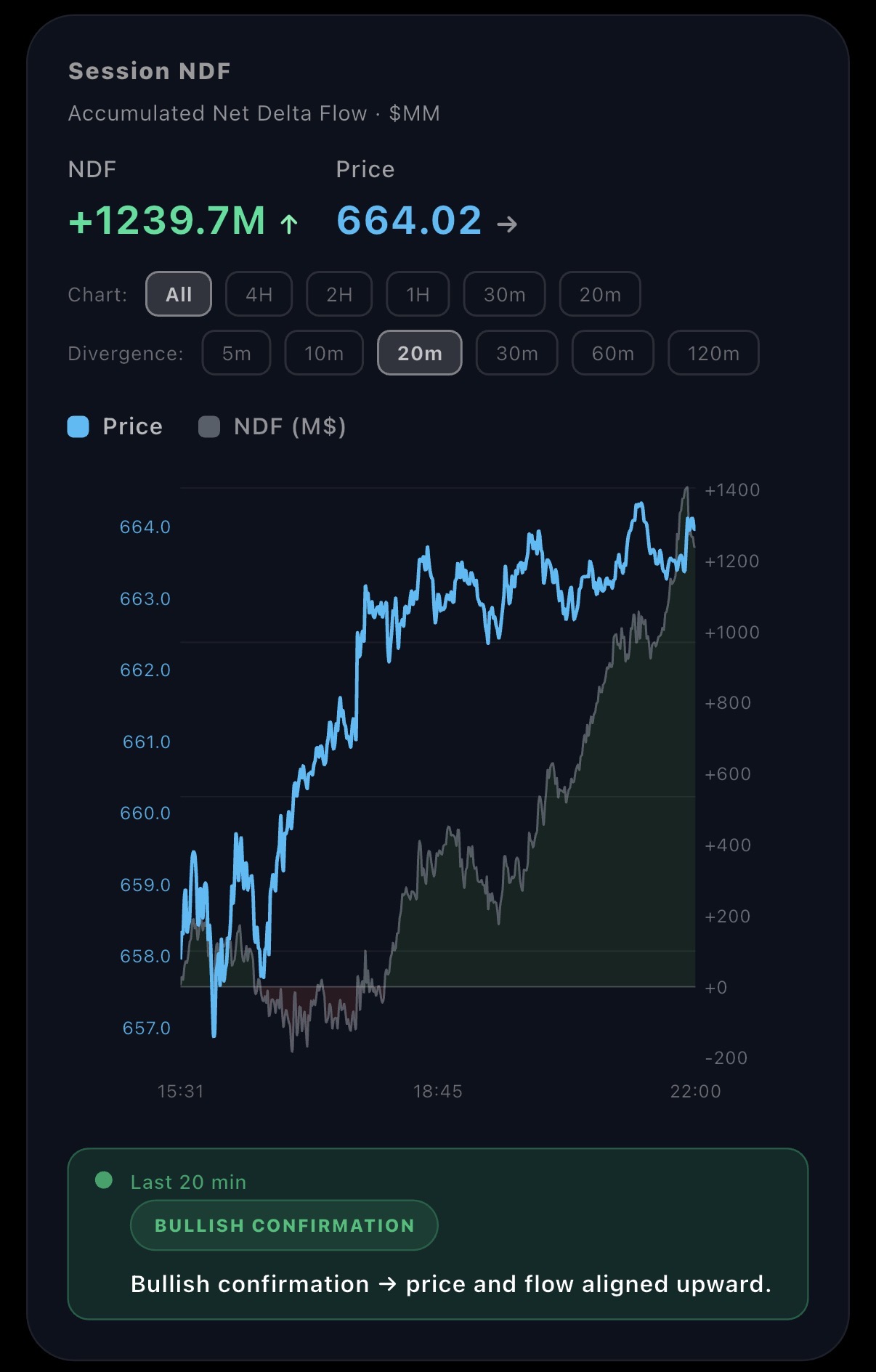Choose the 60m divergence option
The width and height of the screenshot is (876, 1372).
612,353
